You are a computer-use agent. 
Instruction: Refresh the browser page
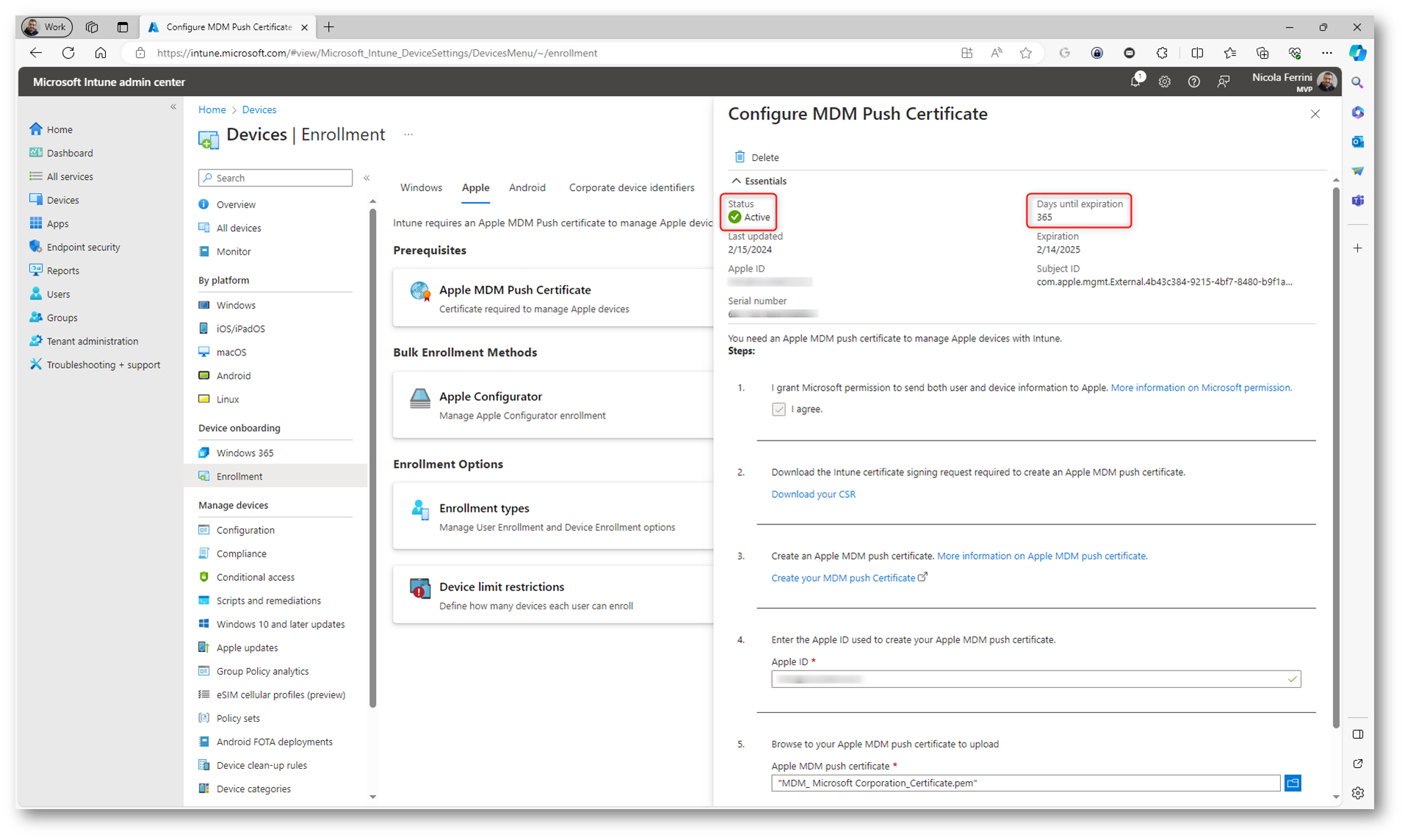click(68, 53)
